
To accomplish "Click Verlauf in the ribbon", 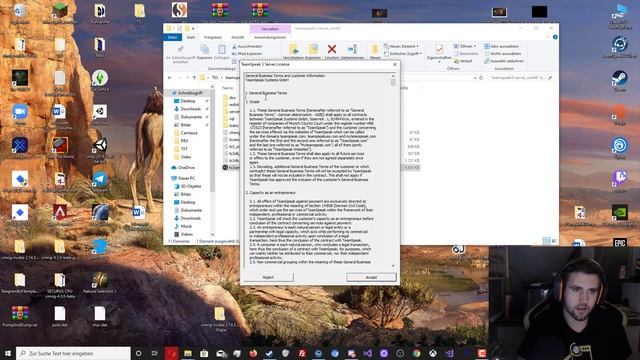I will pos(463,61).
